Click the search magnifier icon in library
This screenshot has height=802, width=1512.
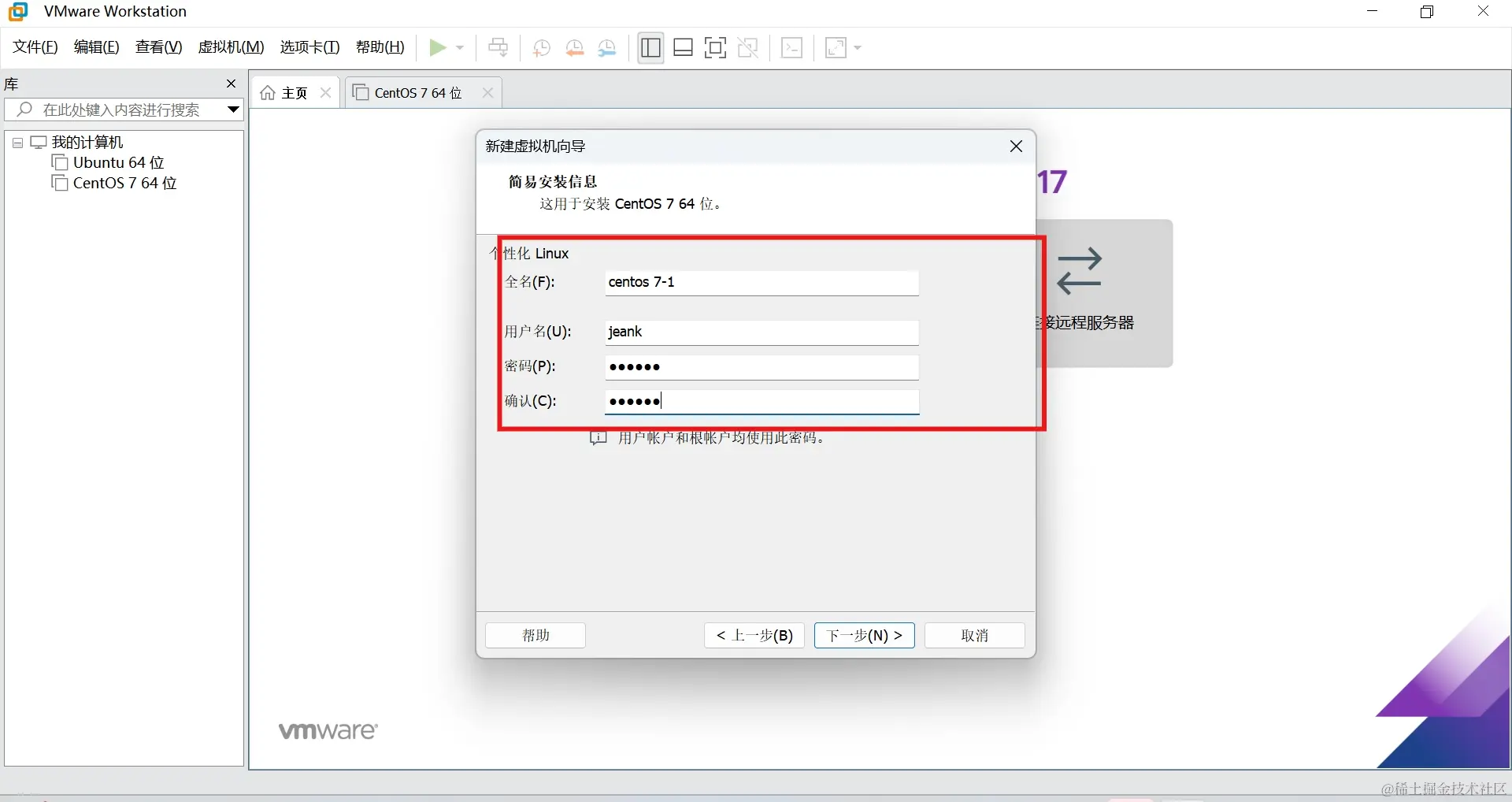pos(24,110)
